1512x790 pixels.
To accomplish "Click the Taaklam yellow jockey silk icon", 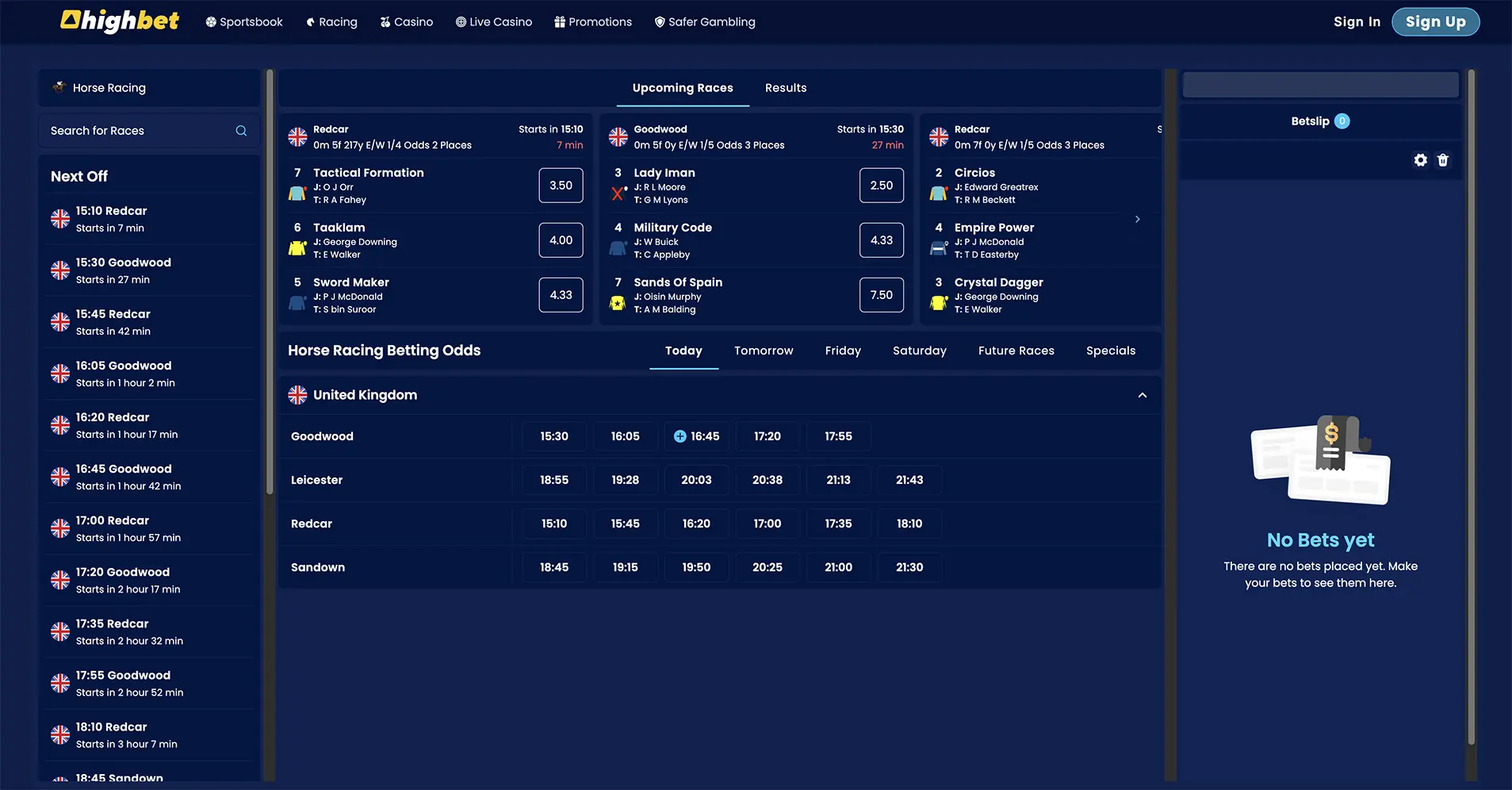I will pyautogui.click(x=297, y=248).
